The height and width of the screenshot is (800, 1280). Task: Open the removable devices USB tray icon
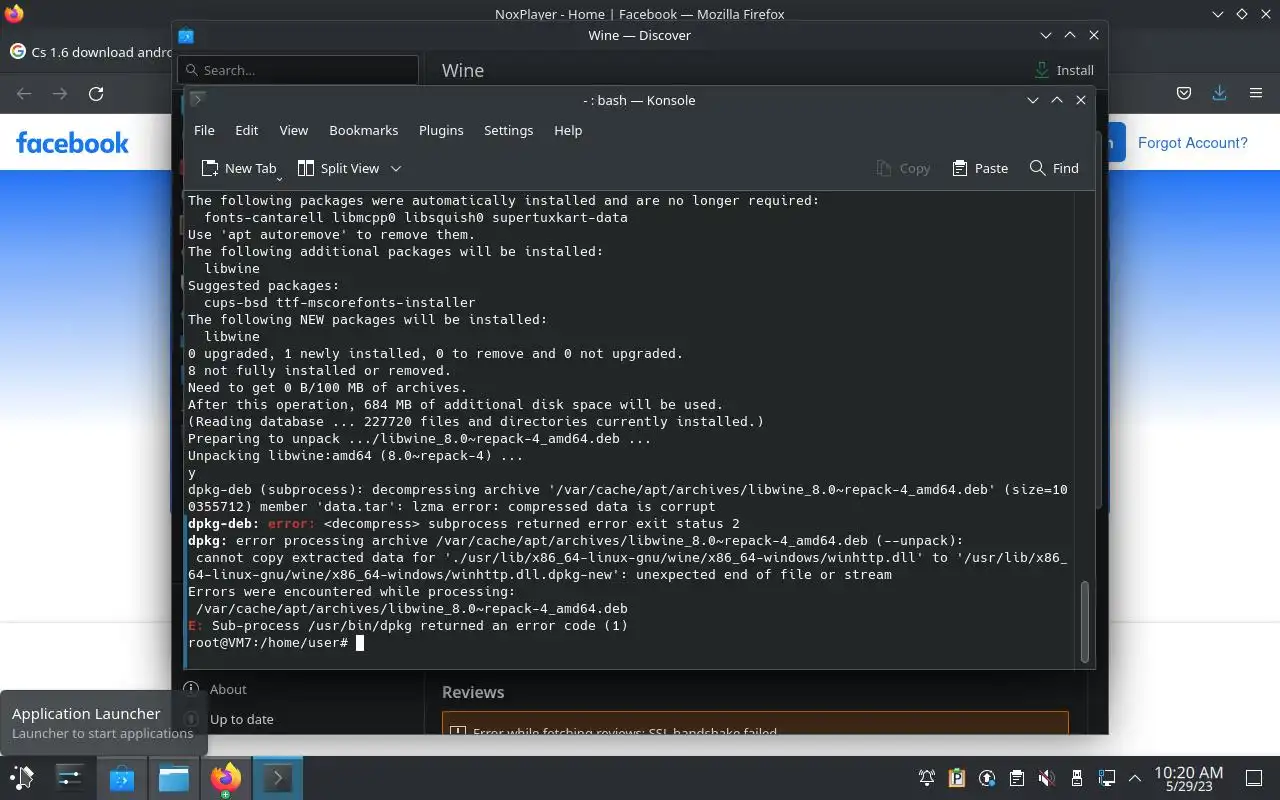pyautogui.click(x=1077, y=778)
